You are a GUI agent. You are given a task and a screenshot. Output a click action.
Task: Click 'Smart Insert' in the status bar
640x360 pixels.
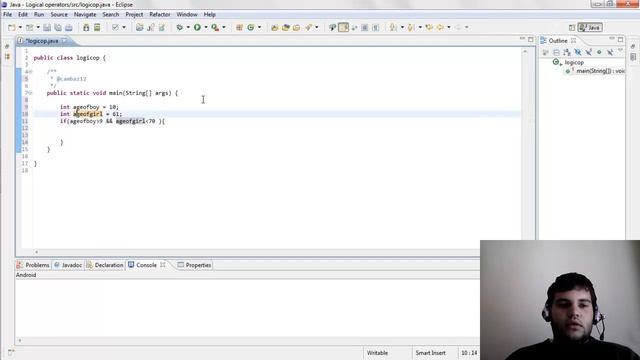pyautogui.click(x=430, y=353)
